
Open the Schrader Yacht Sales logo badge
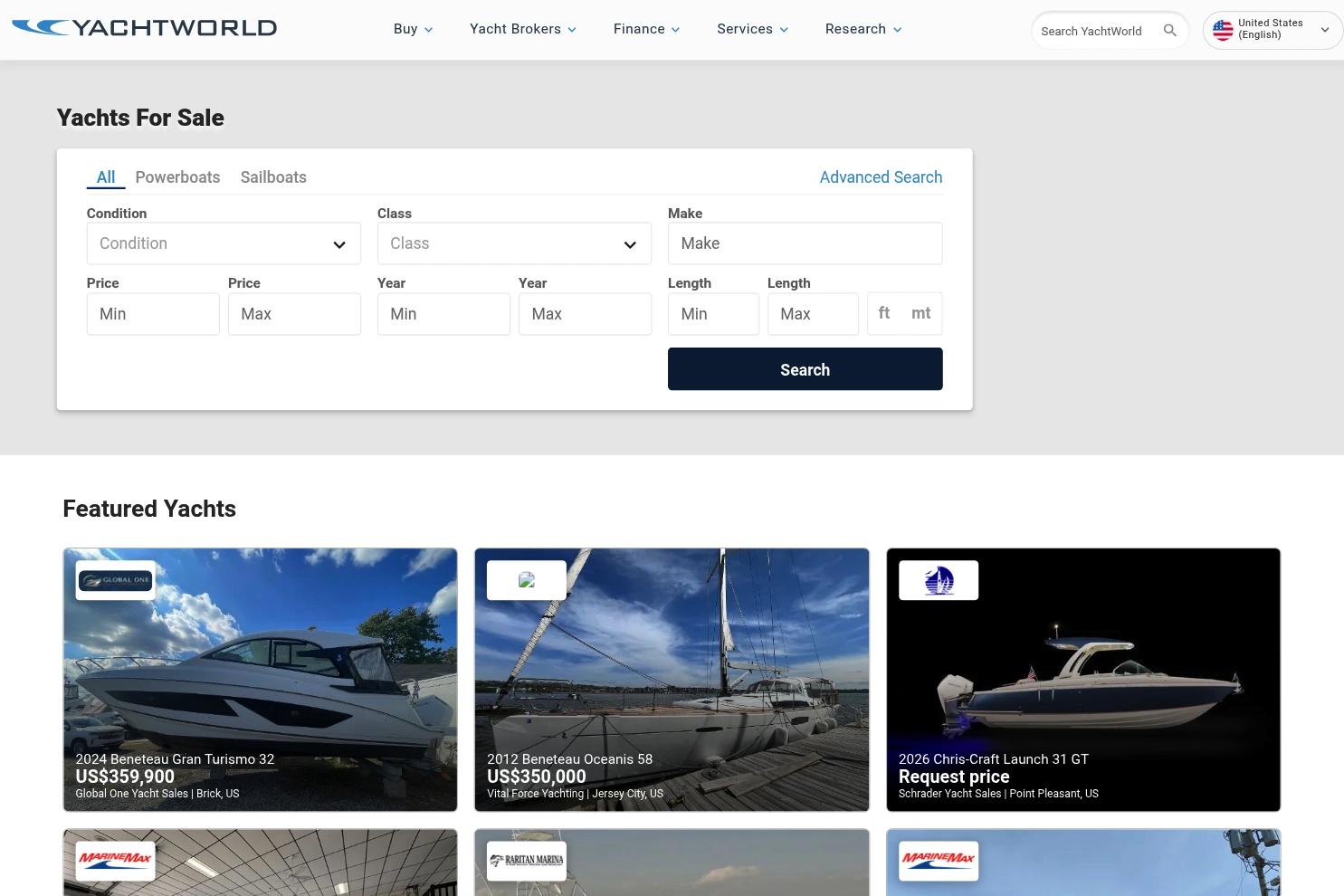[939, 580]
